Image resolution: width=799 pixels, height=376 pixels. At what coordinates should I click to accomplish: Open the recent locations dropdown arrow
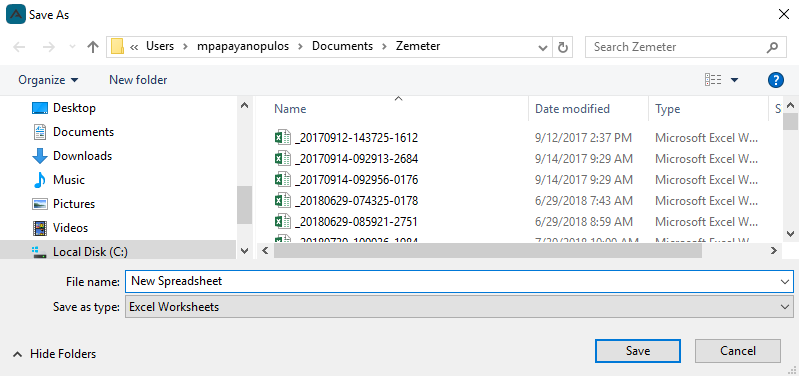[x=72, y=47]
